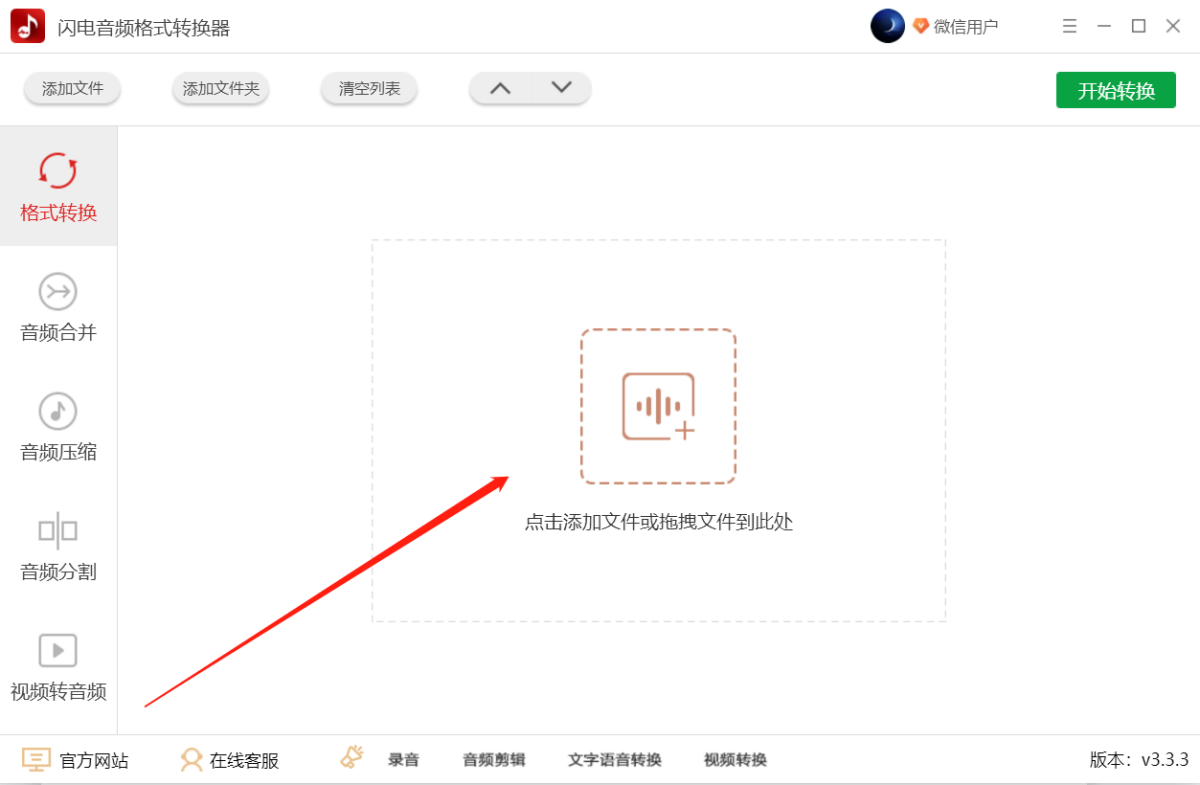The height and width of the screenshot is (785, 1200).
Task: Select the 视频转音频 play icon
Action: click(x=58, y=651)
